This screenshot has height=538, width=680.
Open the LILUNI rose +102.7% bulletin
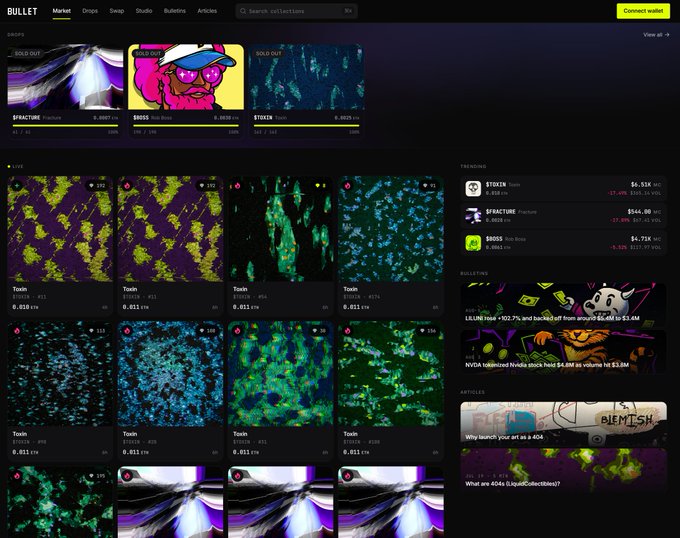tap(563, 304)
